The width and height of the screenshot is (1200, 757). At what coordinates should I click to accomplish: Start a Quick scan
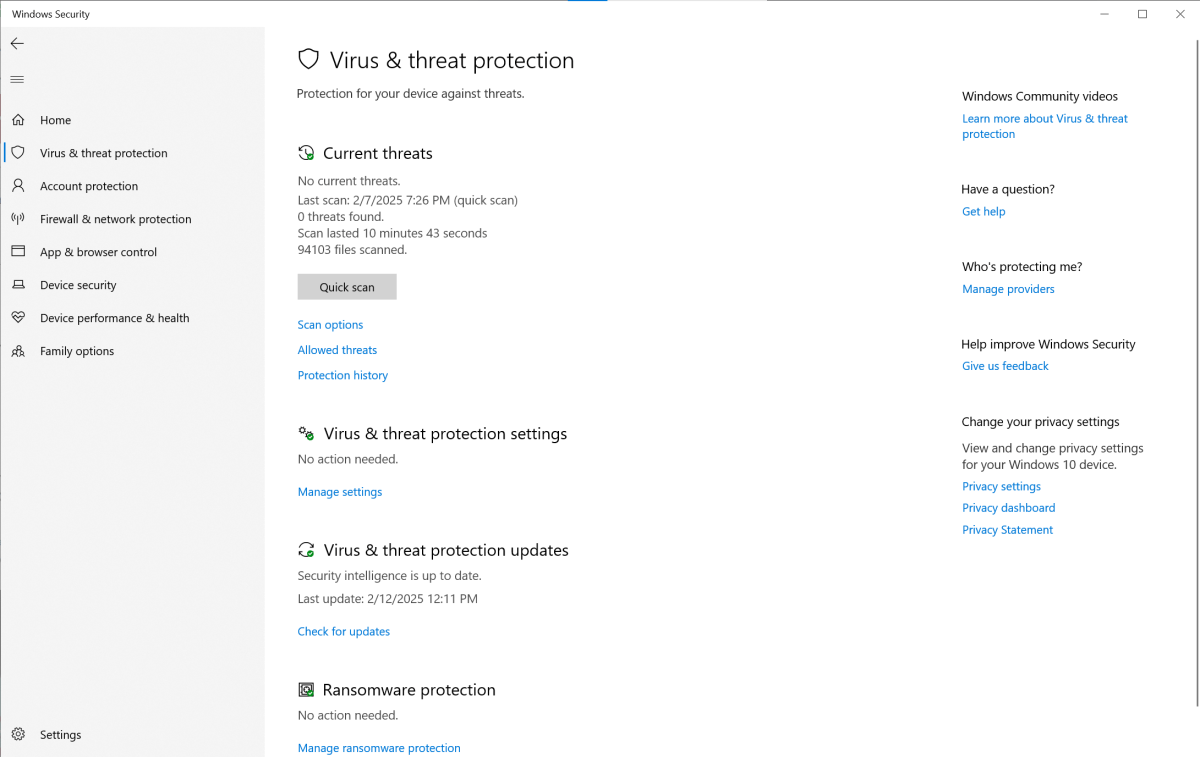347,287
